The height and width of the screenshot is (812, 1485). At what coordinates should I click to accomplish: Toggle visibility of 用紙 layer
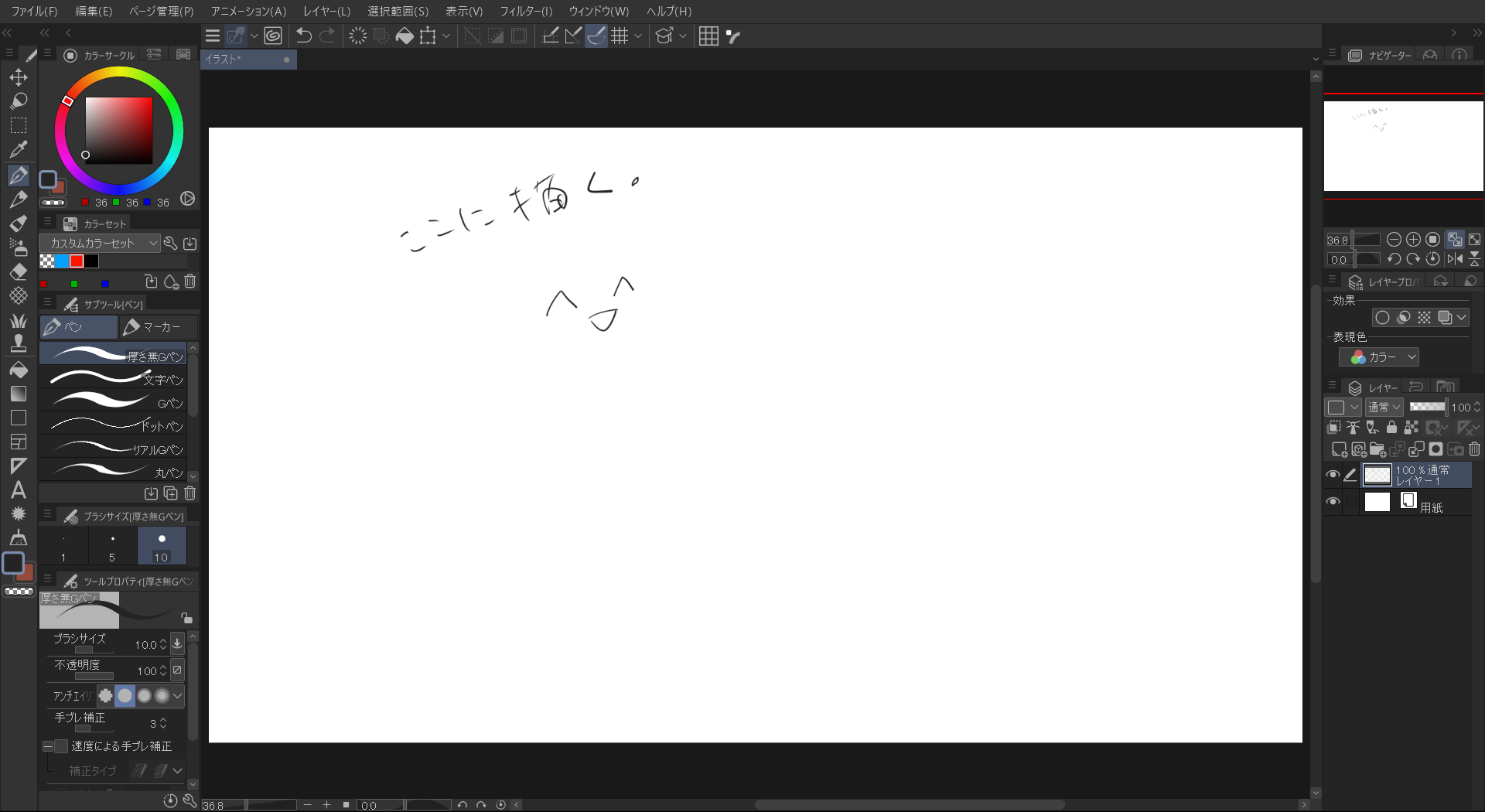point(1332,502)
